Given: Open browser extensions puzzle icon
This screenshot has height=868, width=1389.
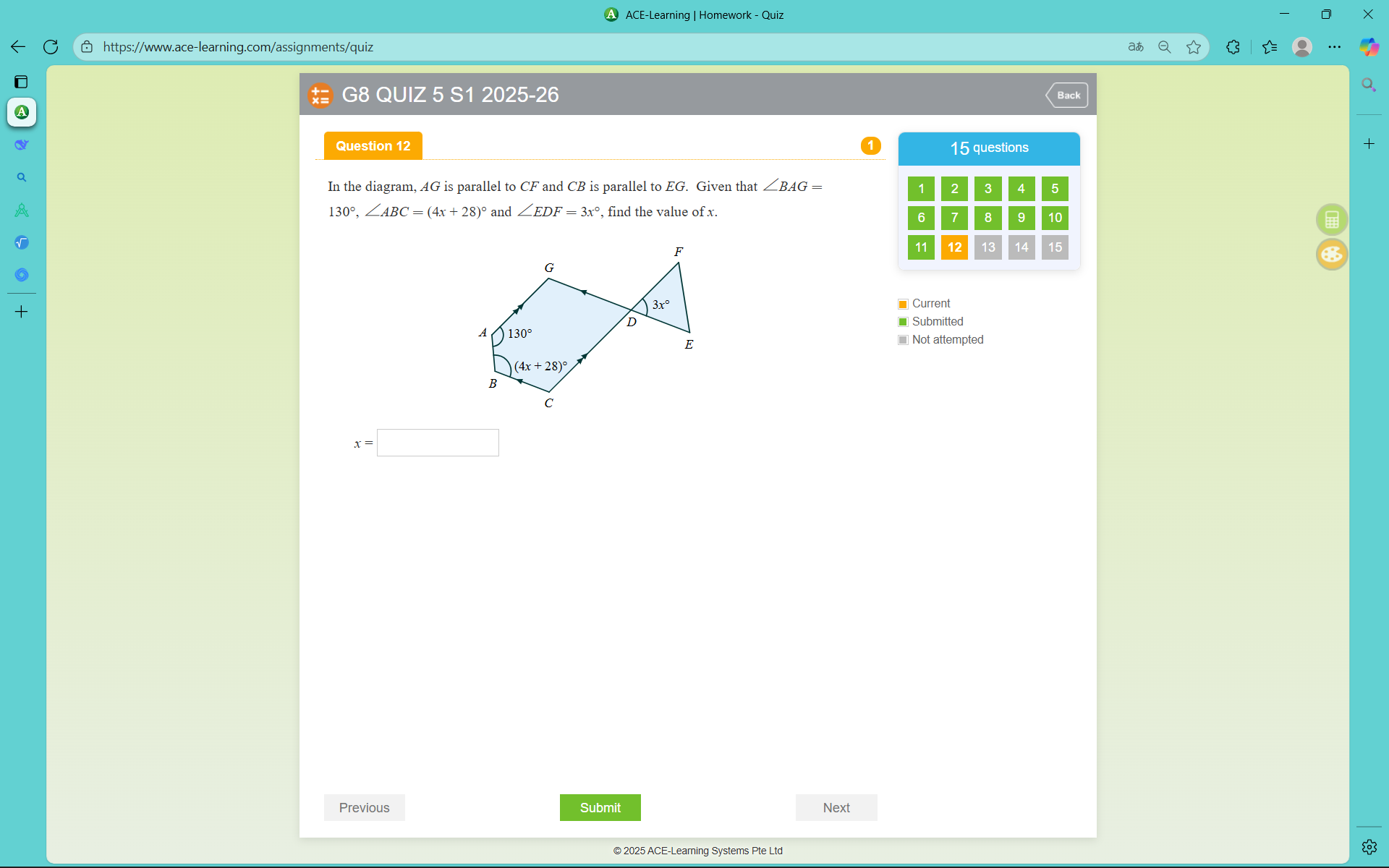Looking at the screenshot, I should pyautogui.click(x=1233, y=47).
